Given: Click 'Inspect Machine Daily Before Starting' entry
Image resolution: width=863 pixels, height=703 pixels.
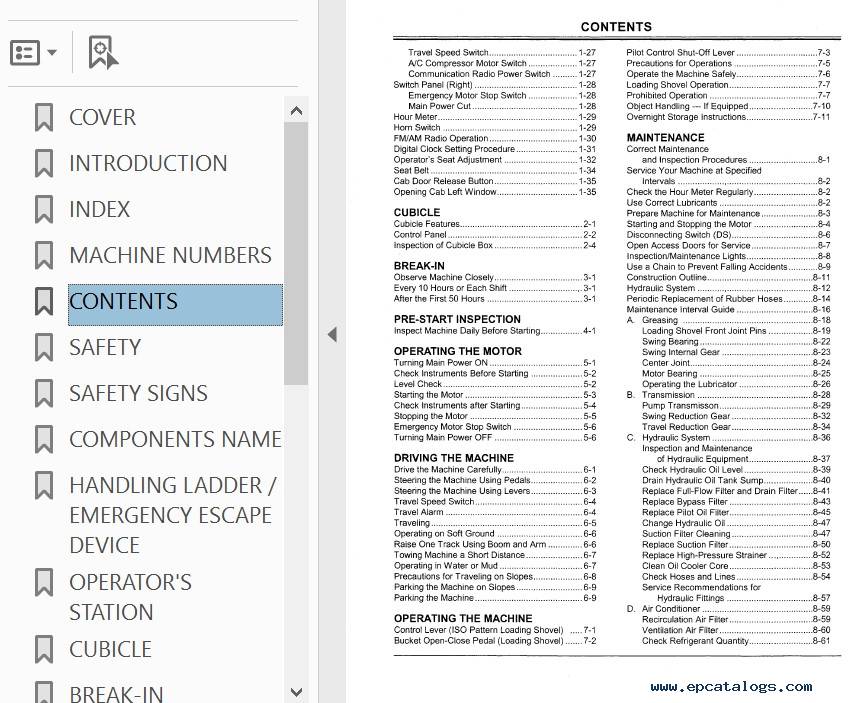Looking at the screenshot, I should pos(495,330).
